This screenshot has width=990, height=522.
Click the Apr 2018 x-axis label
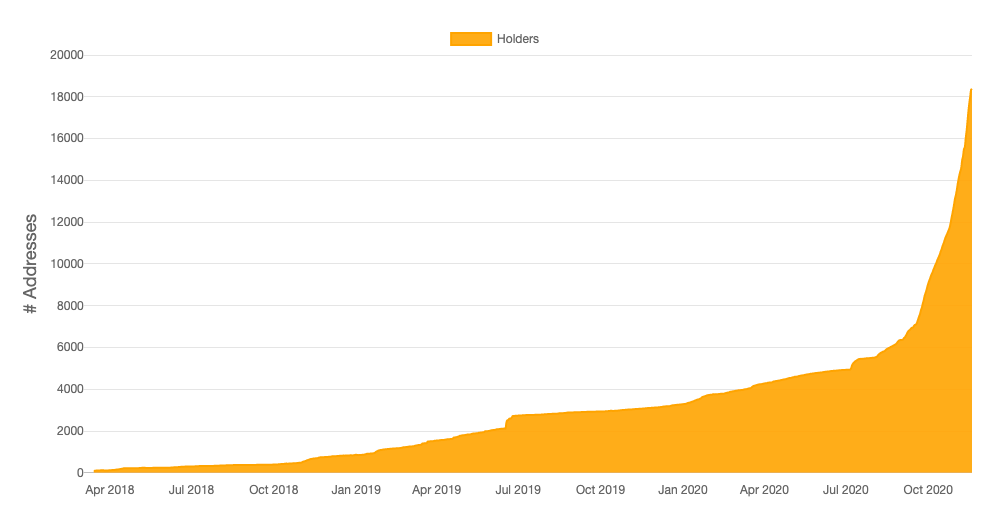tap(109, 490)
